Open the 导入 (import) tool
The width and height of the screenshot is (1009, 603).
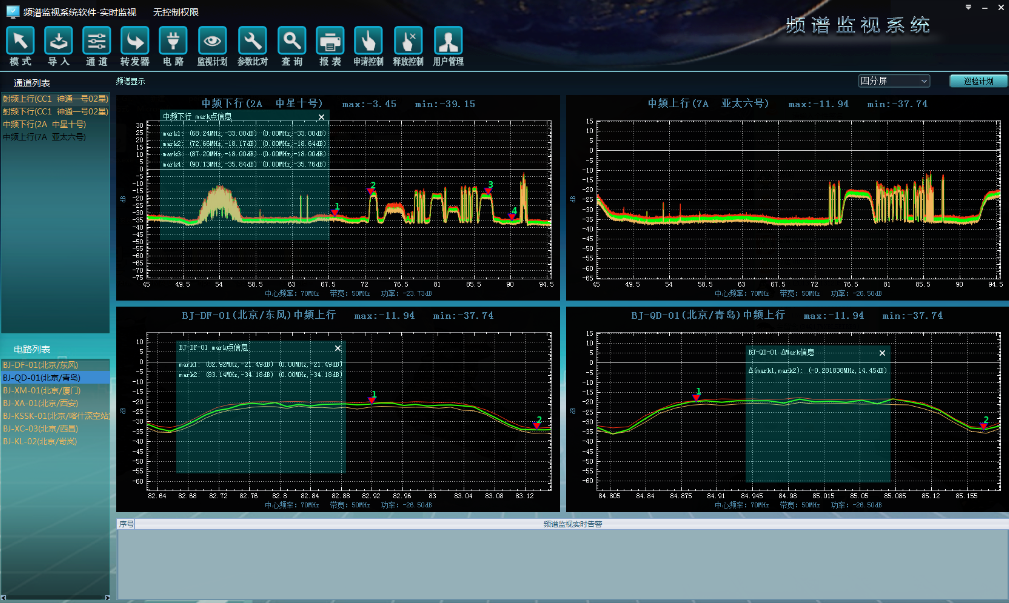coord(59,41)
